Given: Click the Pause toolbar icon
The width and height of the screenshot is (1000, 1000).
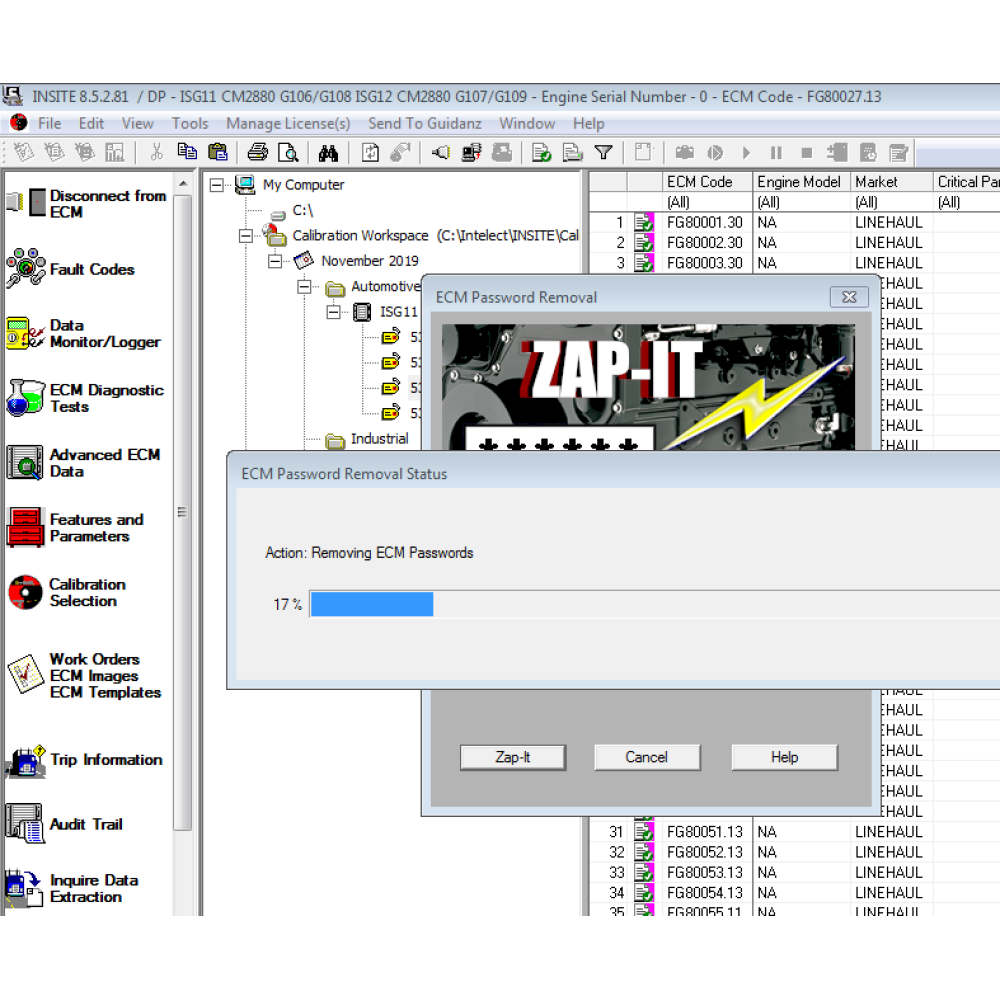Looking at the screenshot, I should (776, 152).
